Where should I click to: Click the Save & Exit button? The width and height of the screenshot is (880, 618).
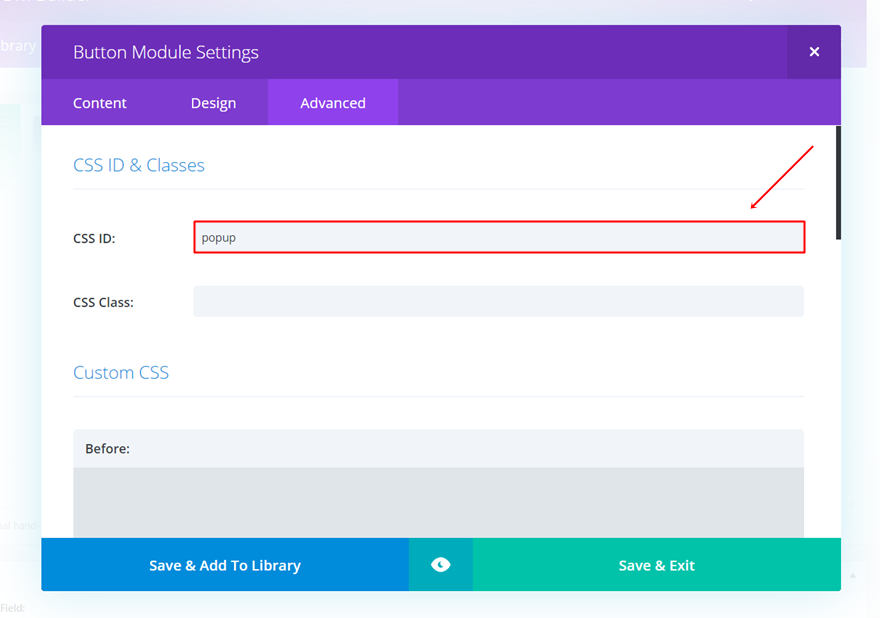pyautogui.click(x=656, y=565)
